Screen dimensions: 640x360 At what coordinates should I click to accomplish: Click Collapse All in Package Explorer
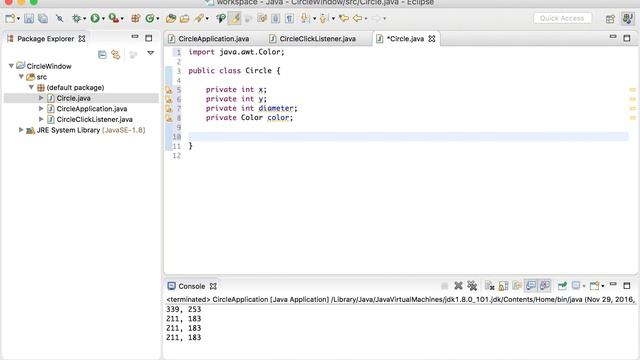coord(102,54)
